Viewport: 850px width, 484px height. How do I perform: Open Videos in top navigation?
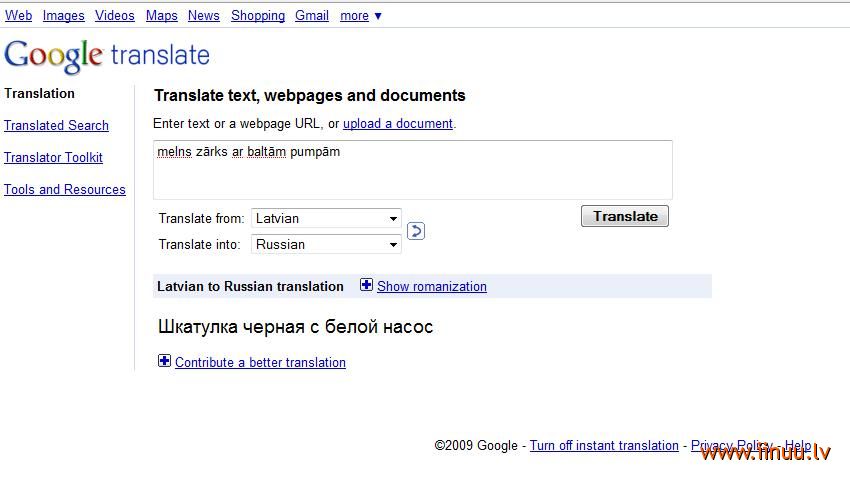[x=114, y=16]
